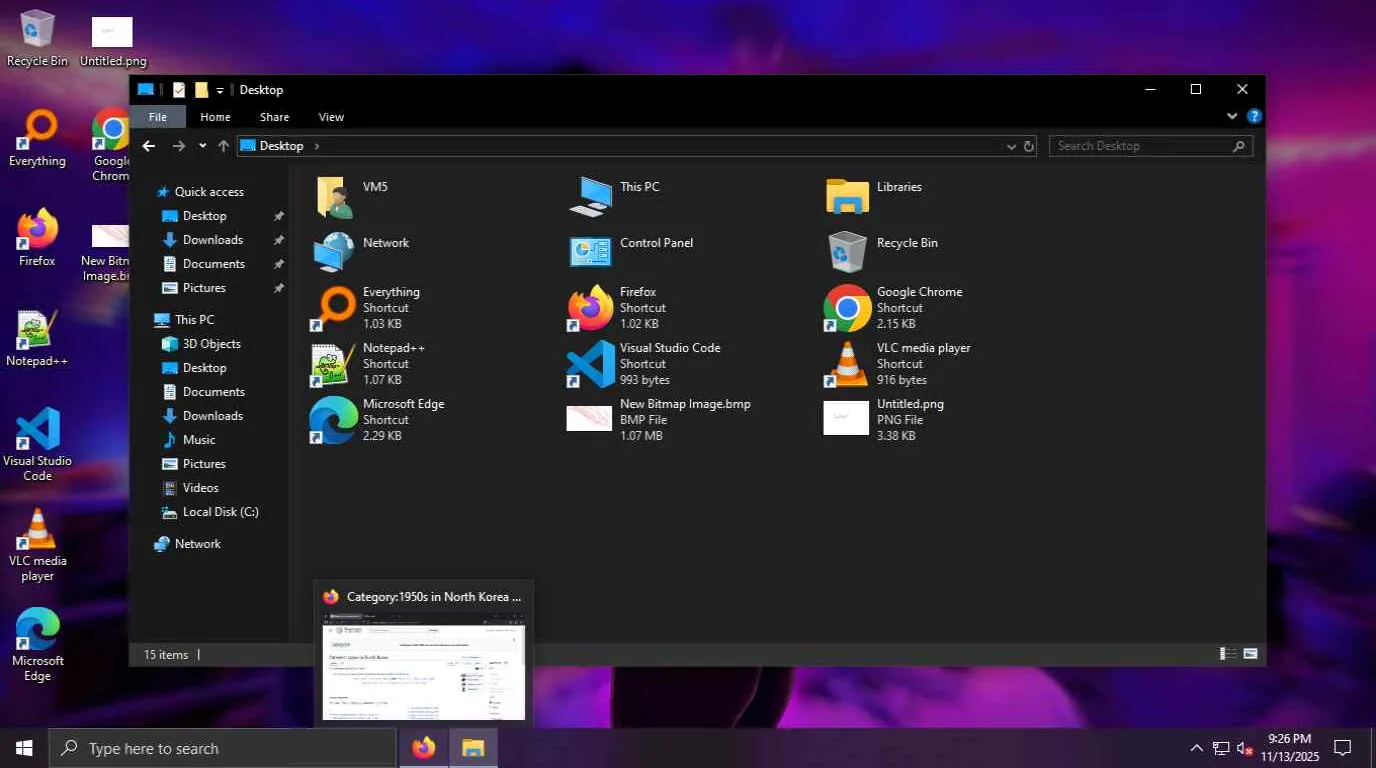Switch to the details view in the status bar
Image resolution: width=1376 pixels, height=768 pixels.
pyautogui.click(x=1227, y=654)
